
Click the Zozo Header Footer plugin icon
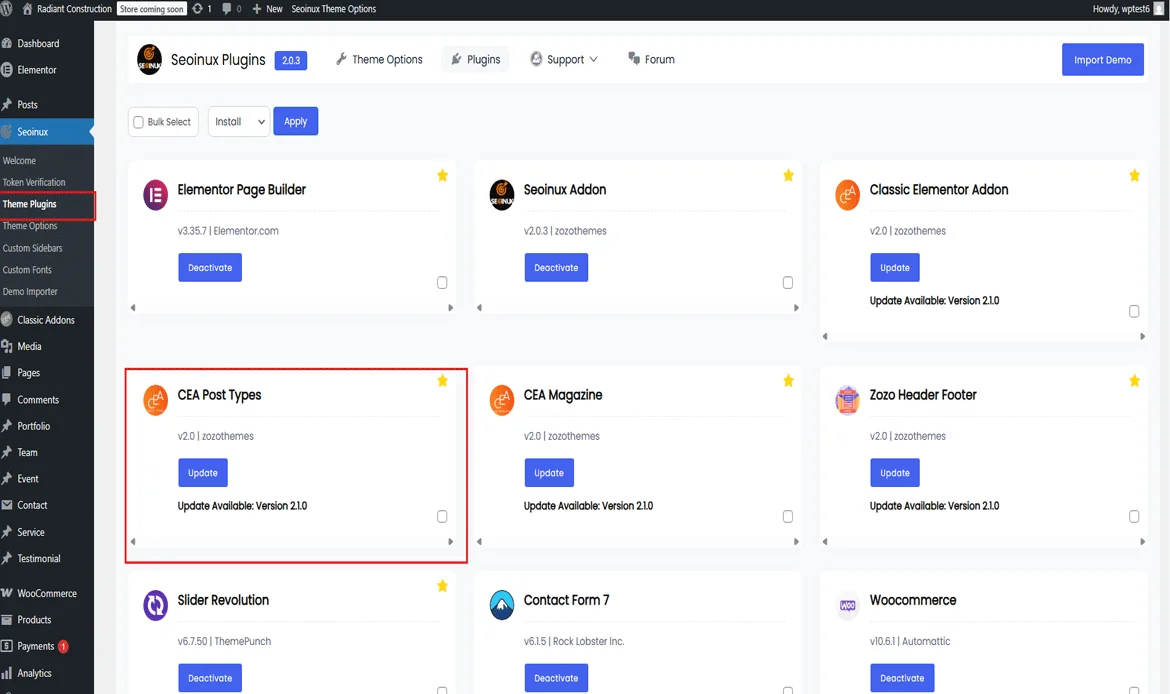click(847, 400)
